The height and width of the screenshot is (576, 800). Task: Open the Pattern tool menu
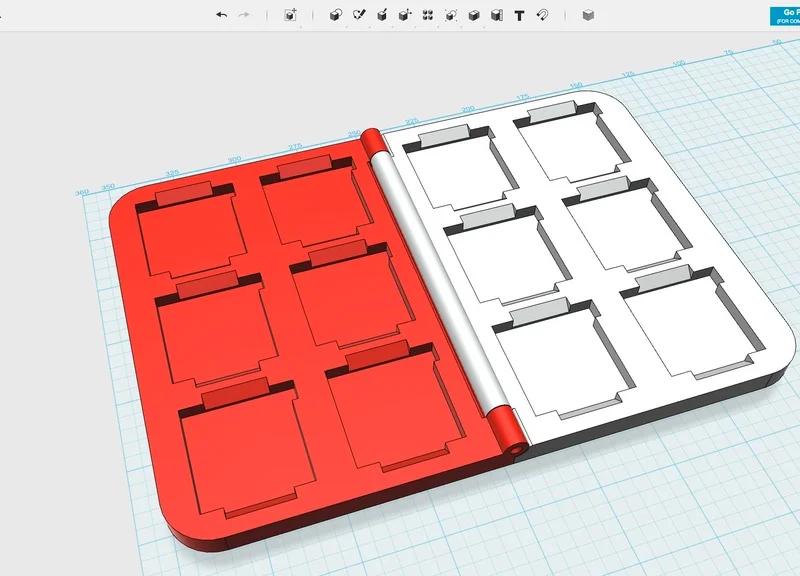[428, 15]
